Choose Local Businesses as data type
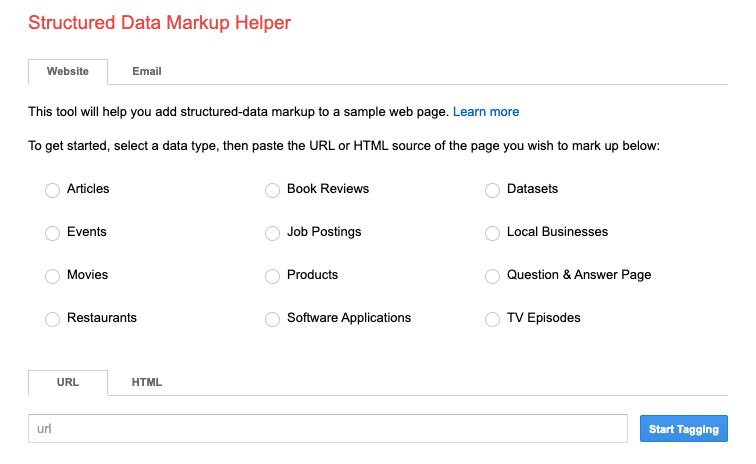 pos(492,233)
